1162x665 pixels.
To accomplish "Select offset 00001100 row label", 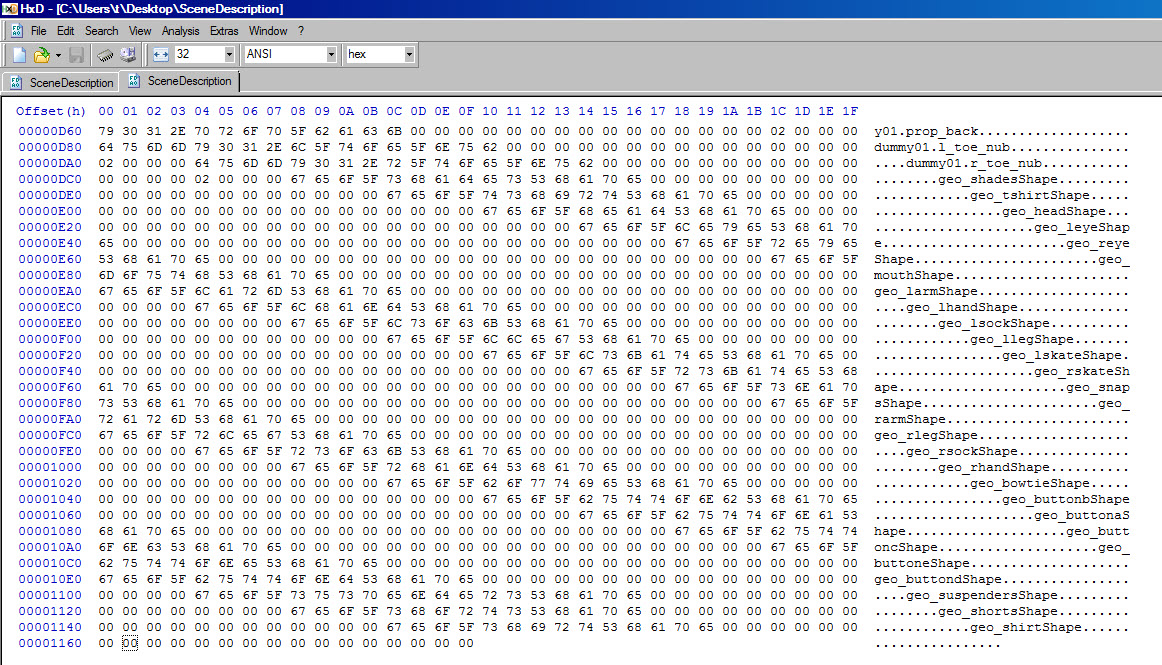I will coord(50,595).
